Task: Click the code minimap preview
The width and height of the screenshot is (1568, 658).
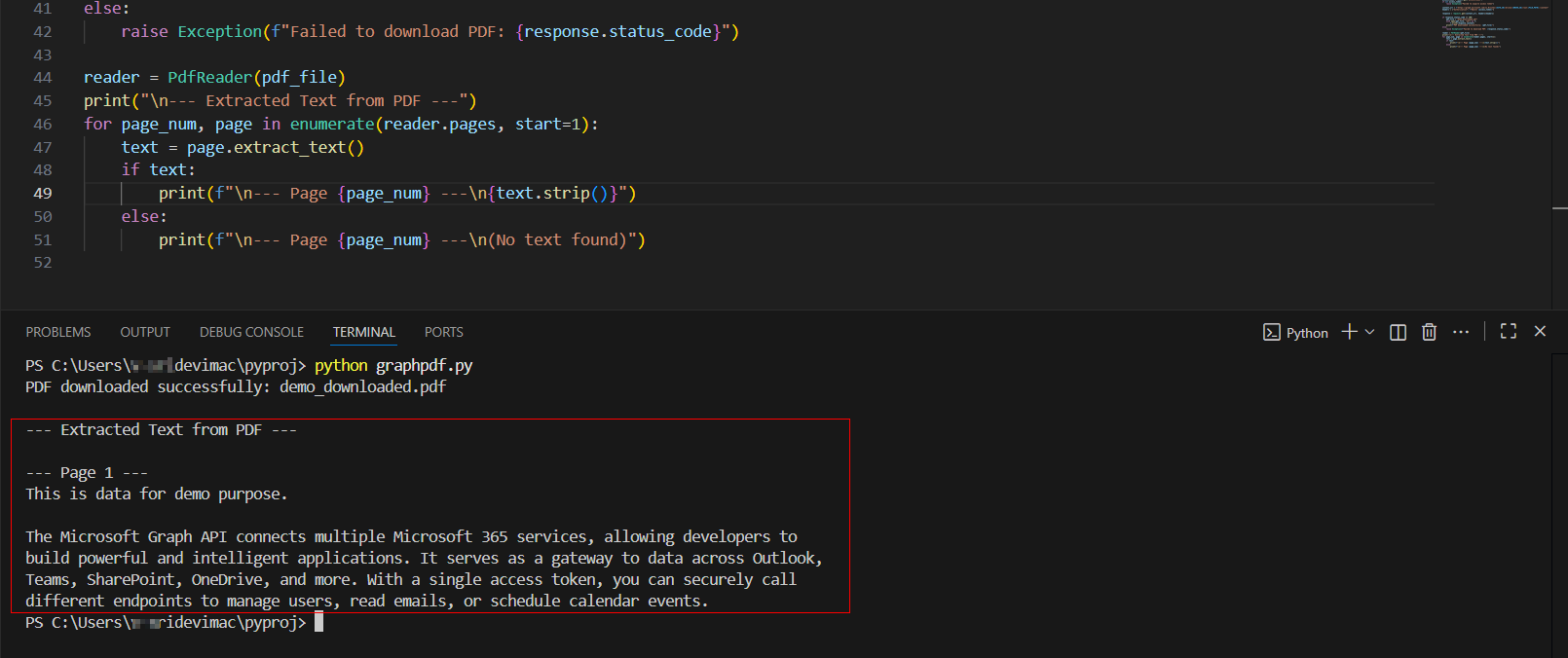Action: pos(1494,24)
